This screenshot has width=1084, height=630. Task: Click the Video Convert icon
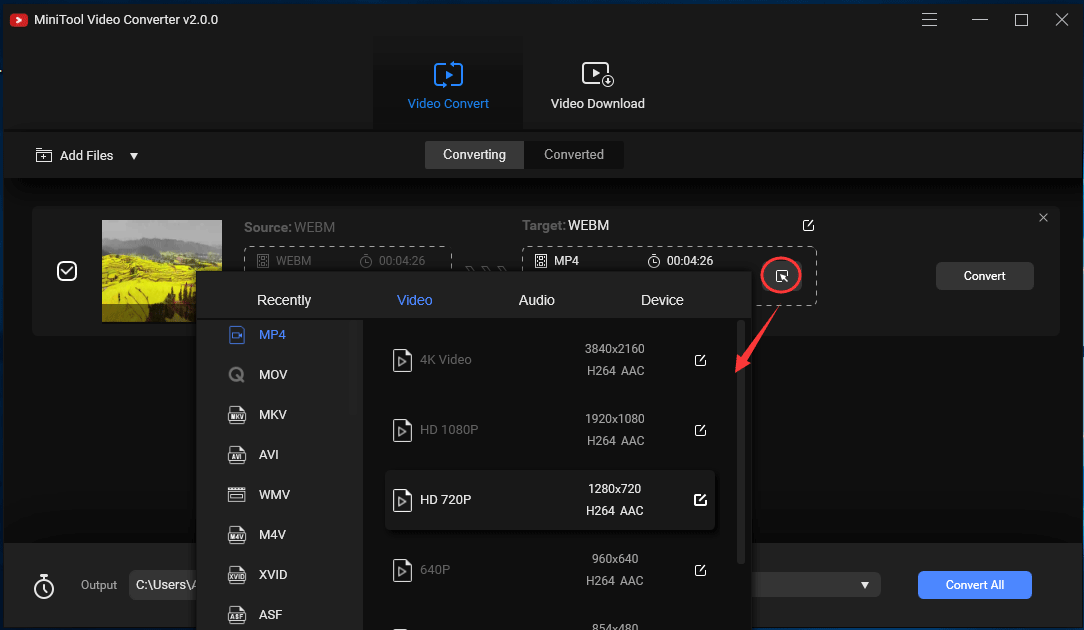[x=448, y=74]
